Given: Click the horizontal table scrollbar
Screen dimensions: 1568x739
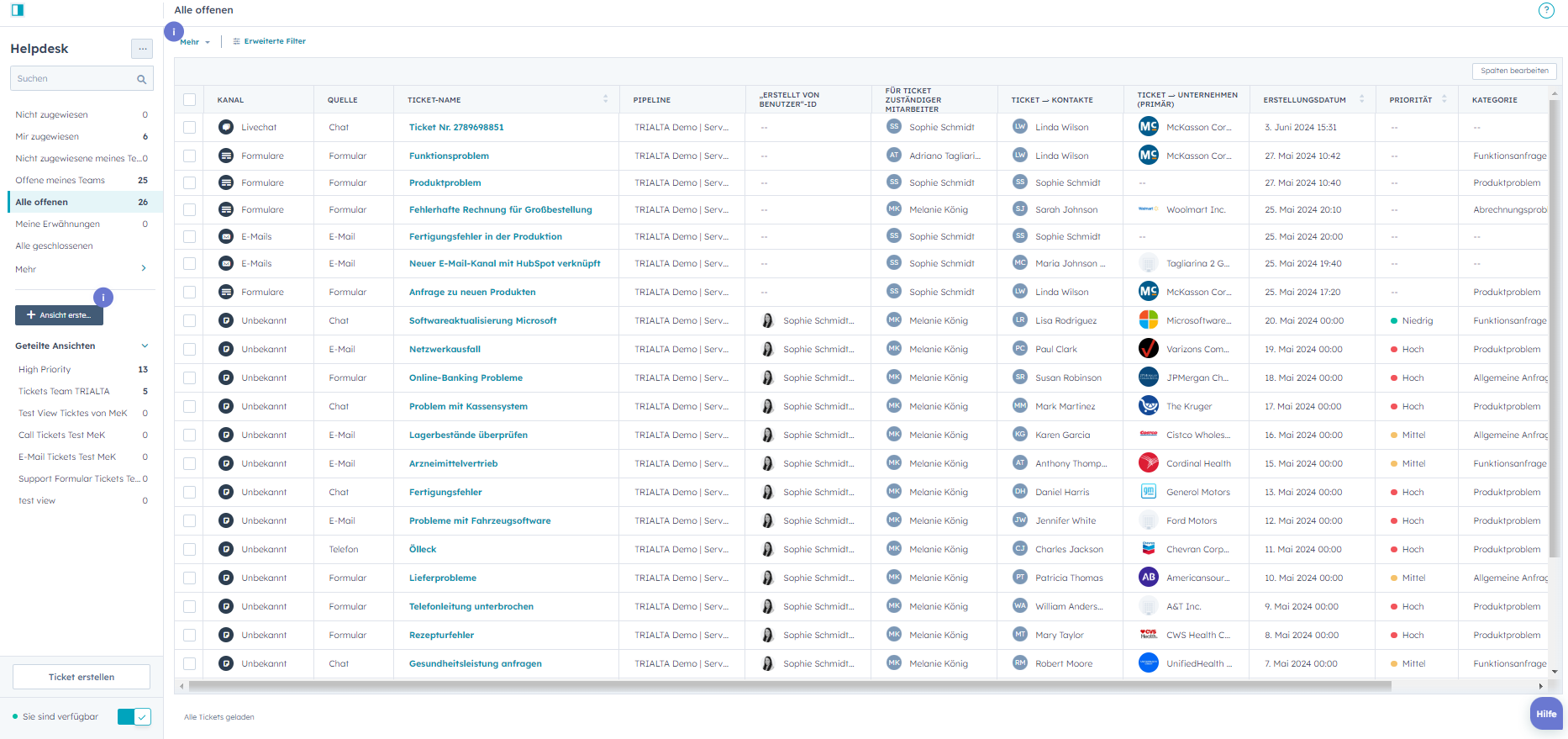Looking at the screenshot, I should pos(790,686).
